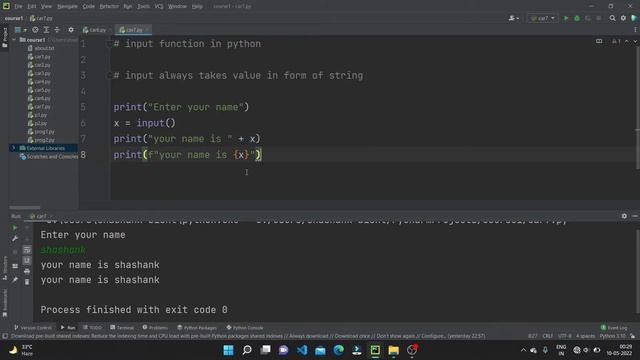Rerun car7 from the Run panel play icon
Screen dimensions: 640x360
coord(15,228)
